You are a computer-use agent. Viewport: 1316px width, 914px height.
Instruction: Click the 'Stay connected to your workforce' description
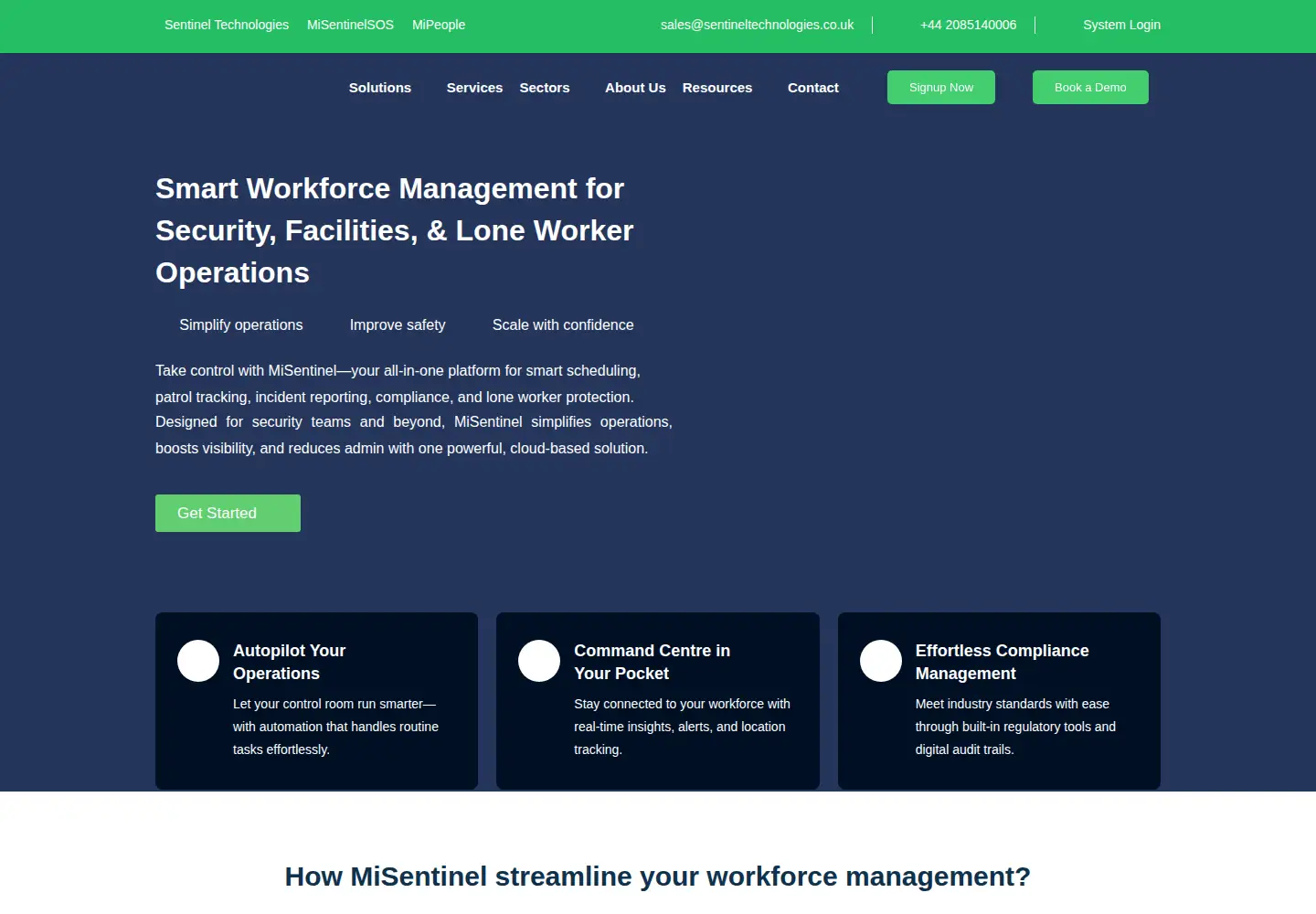[x=682, y=727]
